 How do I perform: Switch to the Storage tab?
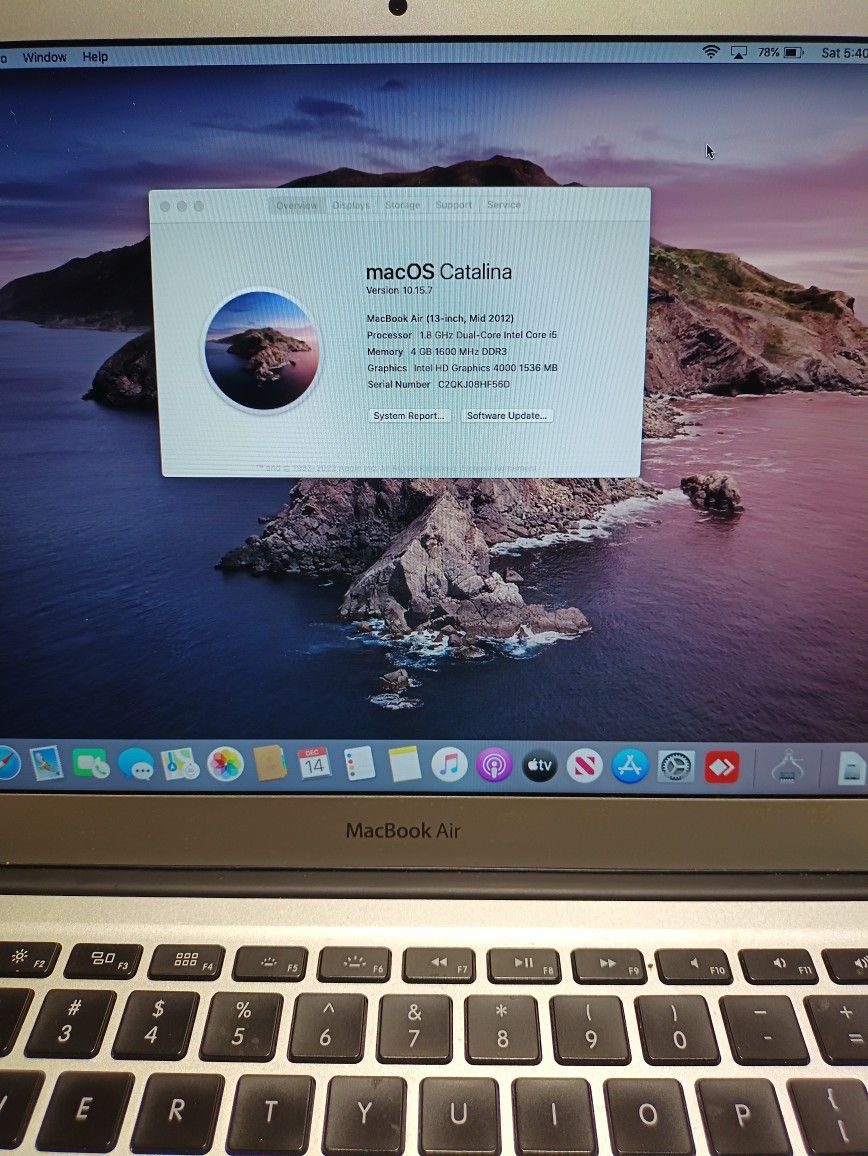(x=402, y=205)
